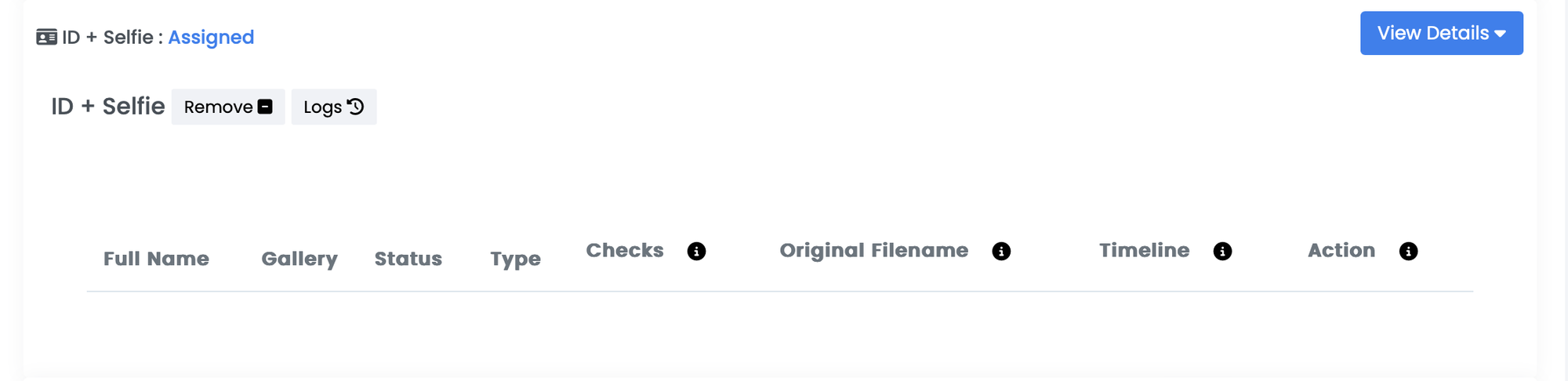Screen dimensions: 1568x381
Task: Click the blue Assigned status link
Action: 211,37
